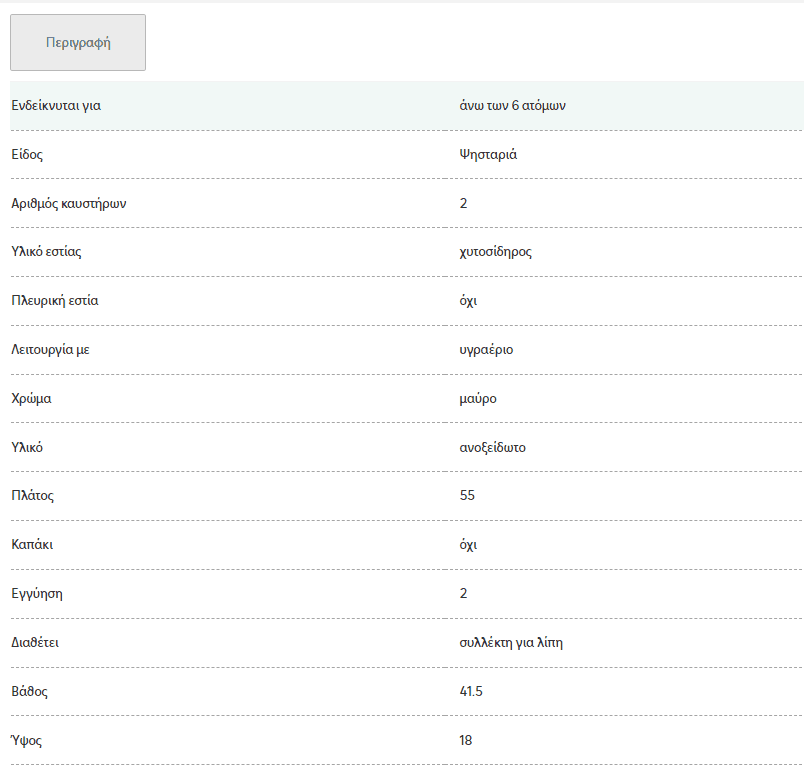Select the label 'Καπάκι'

tap(32, 544)
